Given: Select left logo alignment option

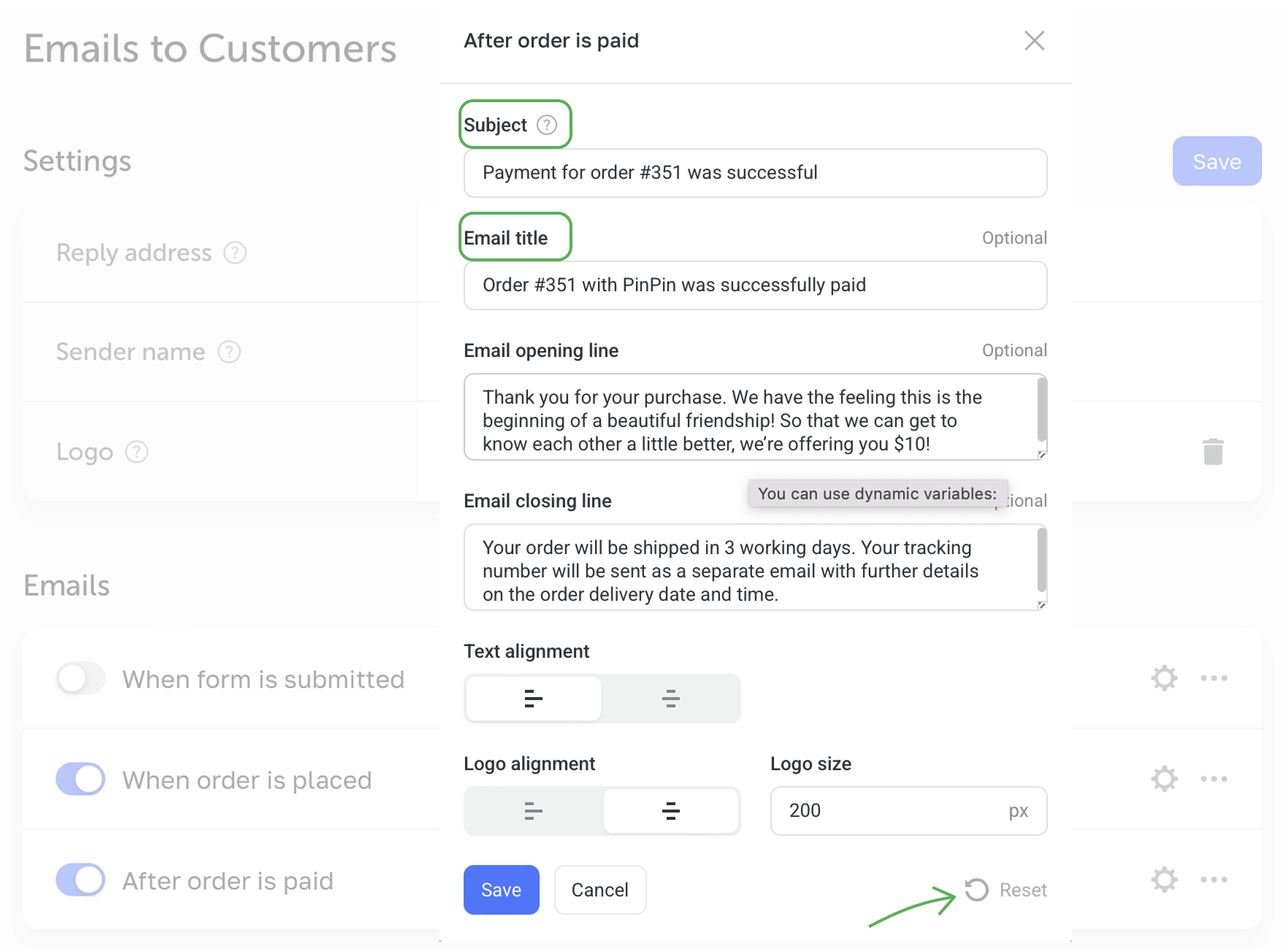Looking at the screenshot, I should [x=533, y=811].
